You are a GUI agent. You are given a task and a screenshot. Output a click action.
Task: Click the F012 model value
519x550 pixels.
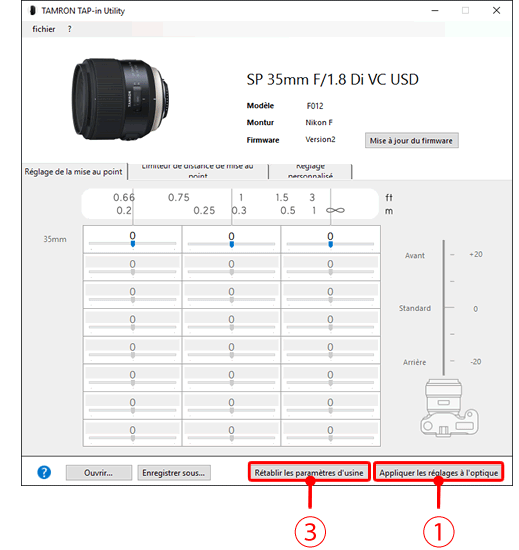pyautogui.click(x=315, y=106)
